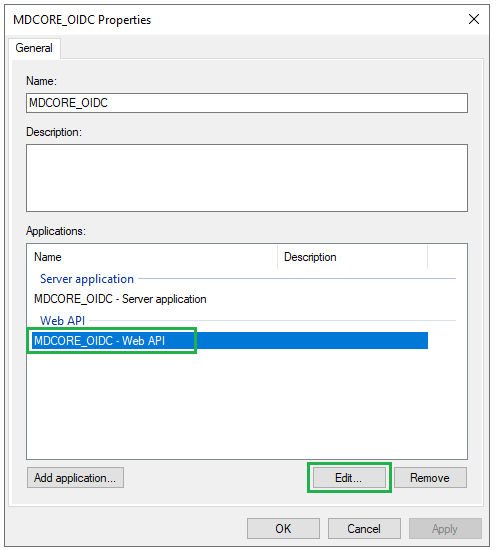Collapse the Web API group header
Viewport: 497px width, 551px height.
(63, 320)
